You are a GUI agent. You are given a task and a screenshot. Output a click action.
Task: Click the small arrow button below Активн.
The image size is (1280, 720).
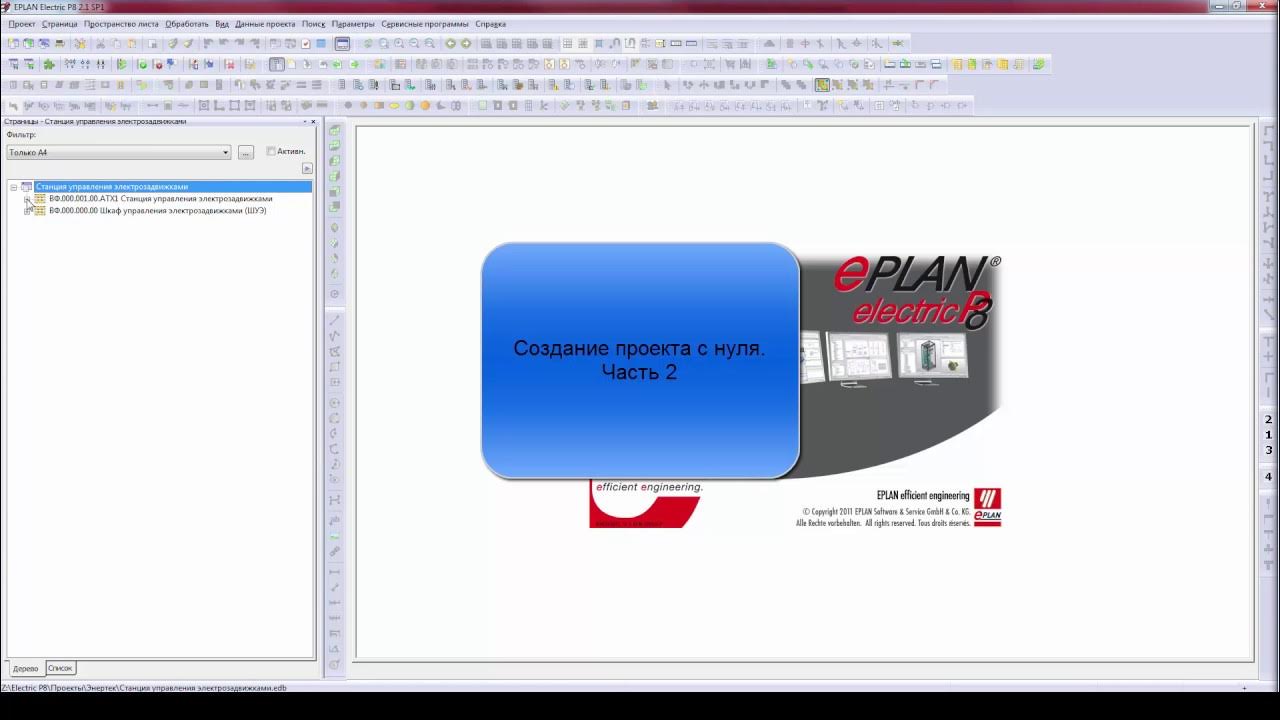tap(307, 169)
